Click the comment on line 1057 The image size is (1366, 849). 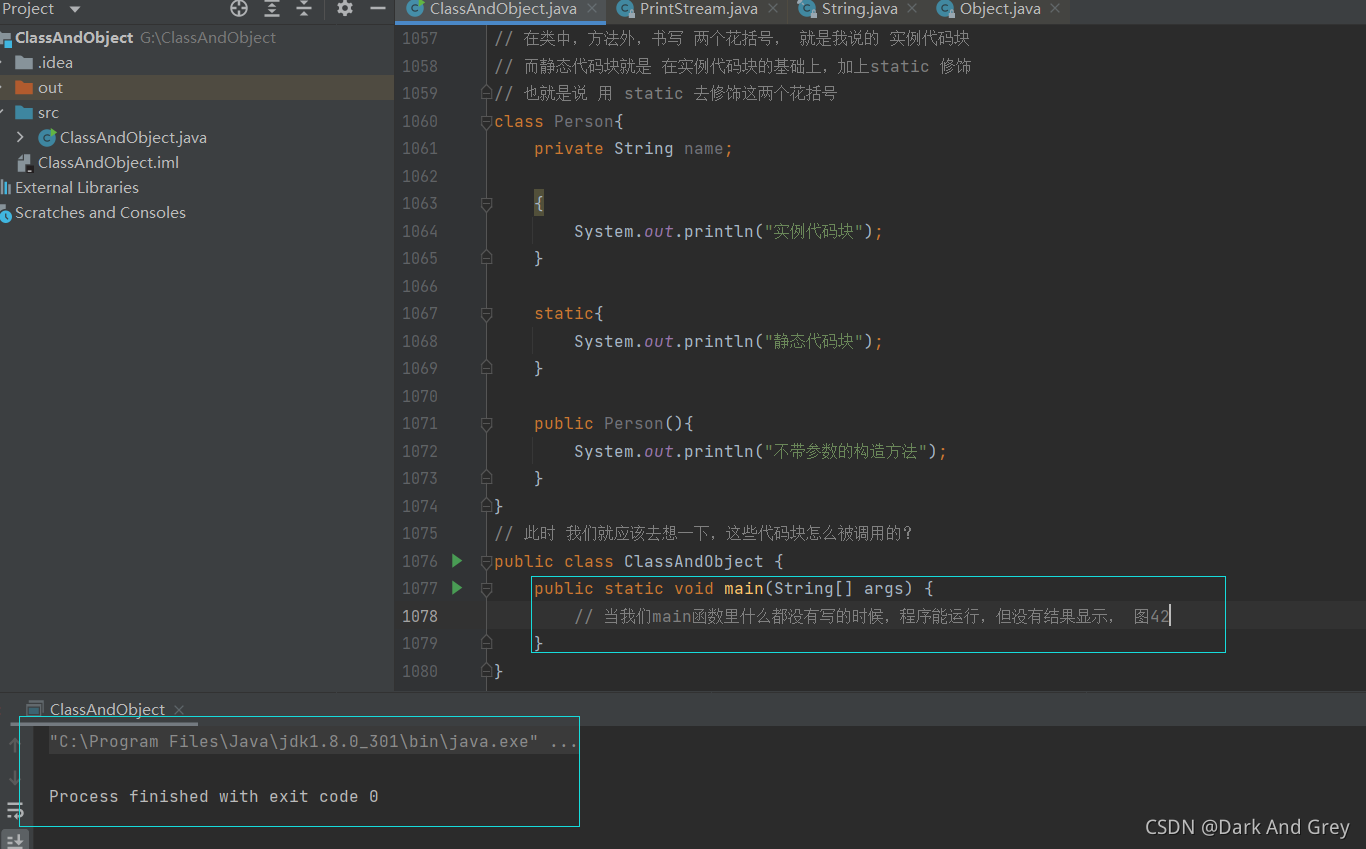732,38
